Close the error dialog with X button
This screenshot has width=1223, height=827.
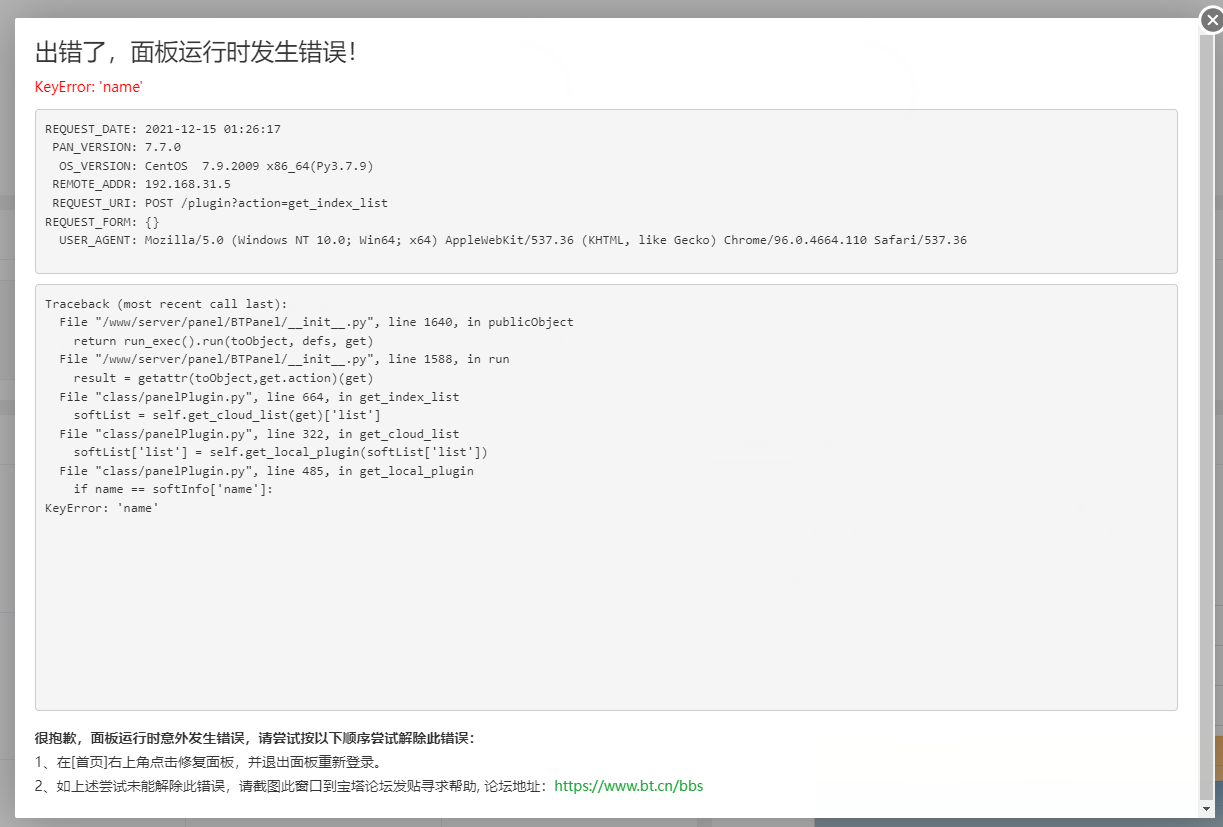1211,20
